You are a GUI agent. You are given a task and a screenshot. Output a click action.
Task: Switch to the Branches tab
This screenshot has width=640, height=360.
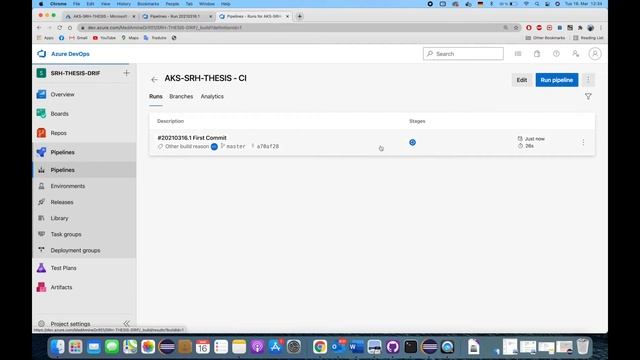(181, 97)
